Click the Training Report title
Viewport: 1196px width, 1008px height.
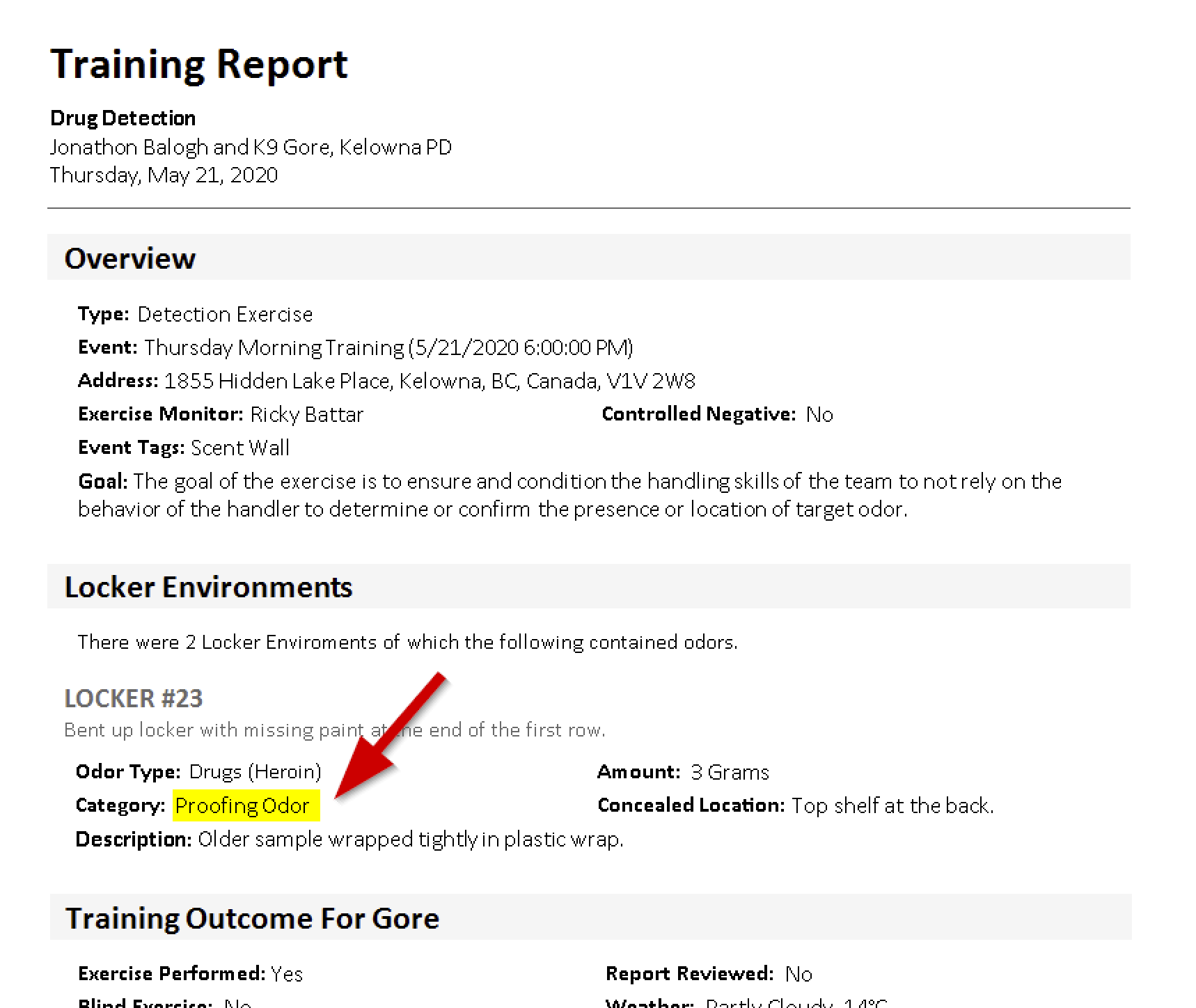coord(199,64)
